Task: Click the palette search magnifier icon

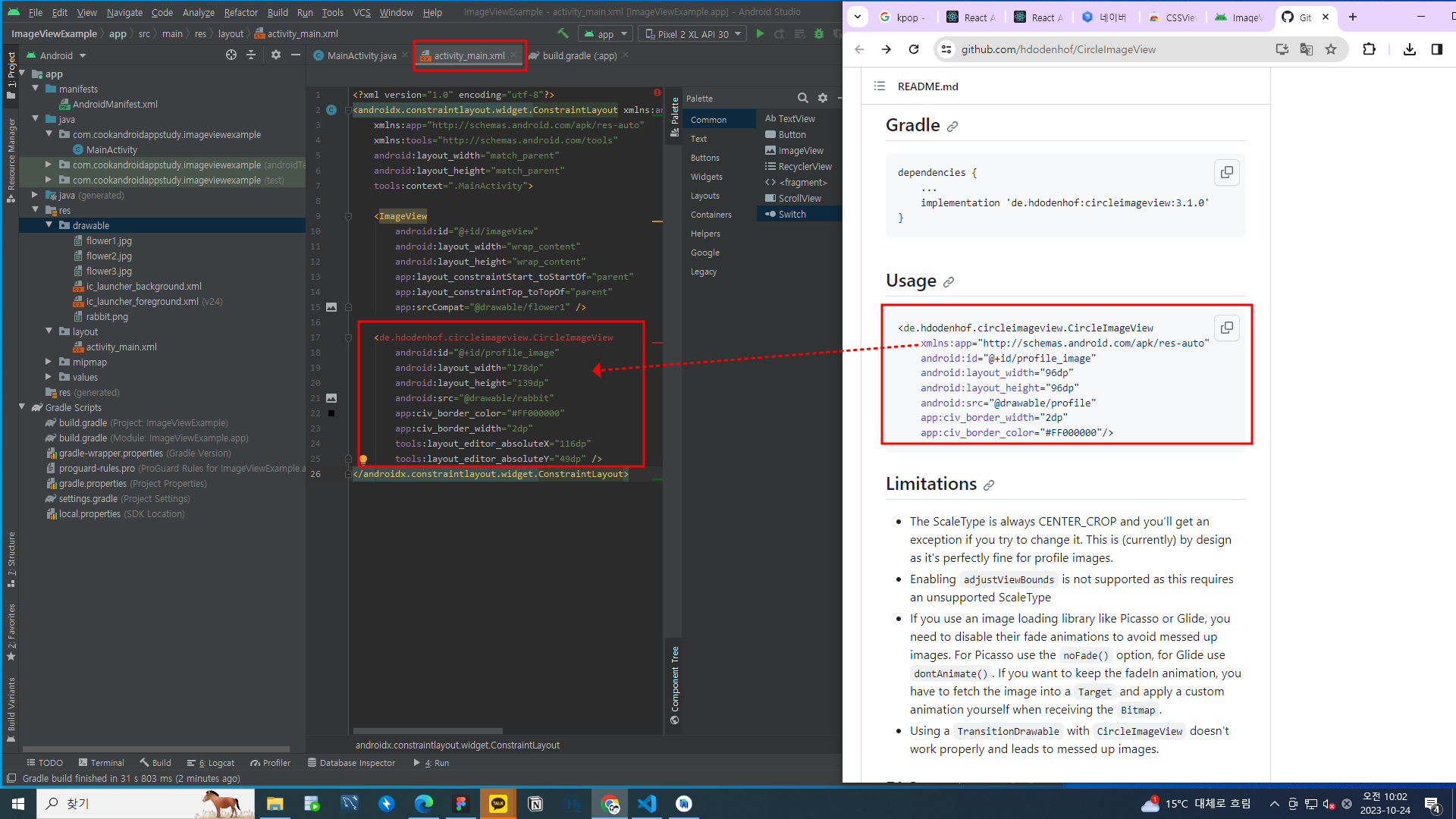Action: [802, 98]
